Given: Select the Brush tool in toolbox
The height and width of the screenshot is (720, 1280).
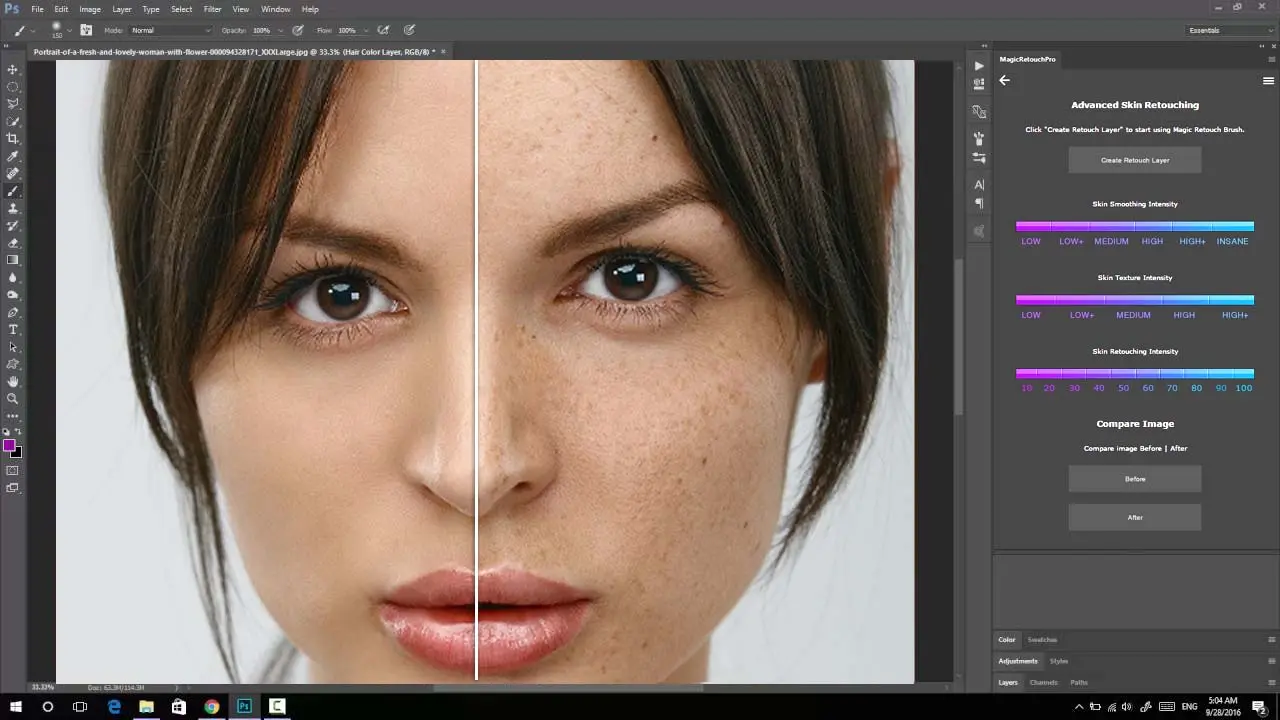Looking at the screenshot, I should point(13,191).
